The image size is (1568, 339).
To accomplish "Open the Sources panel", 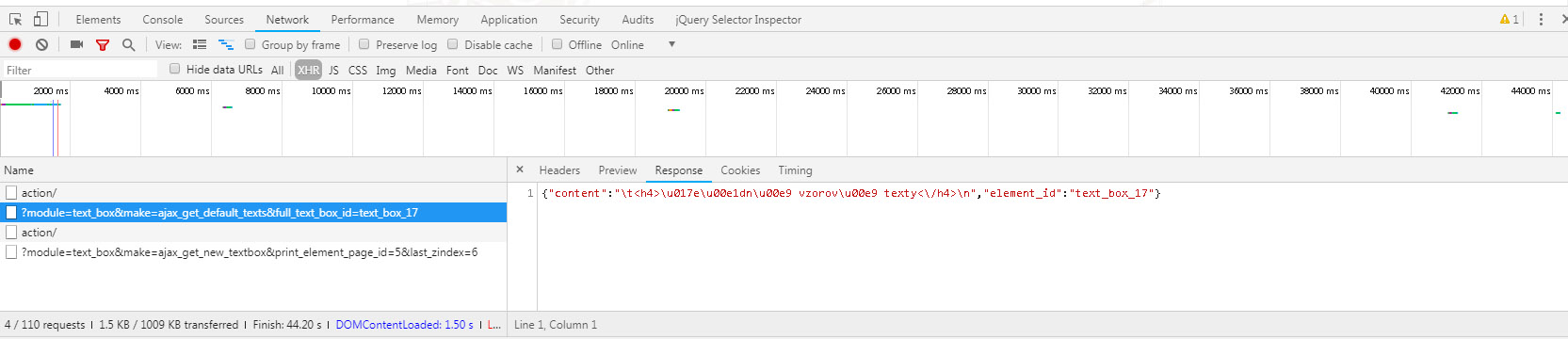I will (x=224, y=19).
